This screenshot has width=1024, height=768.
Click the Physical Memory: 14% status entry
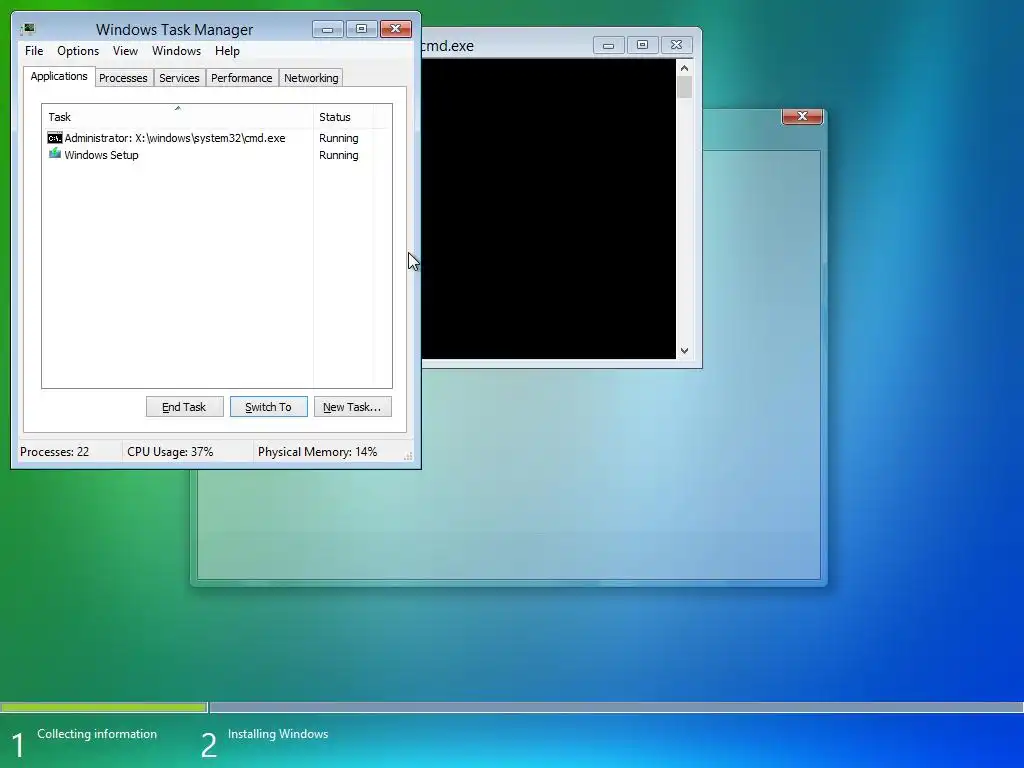coord(317,452)
